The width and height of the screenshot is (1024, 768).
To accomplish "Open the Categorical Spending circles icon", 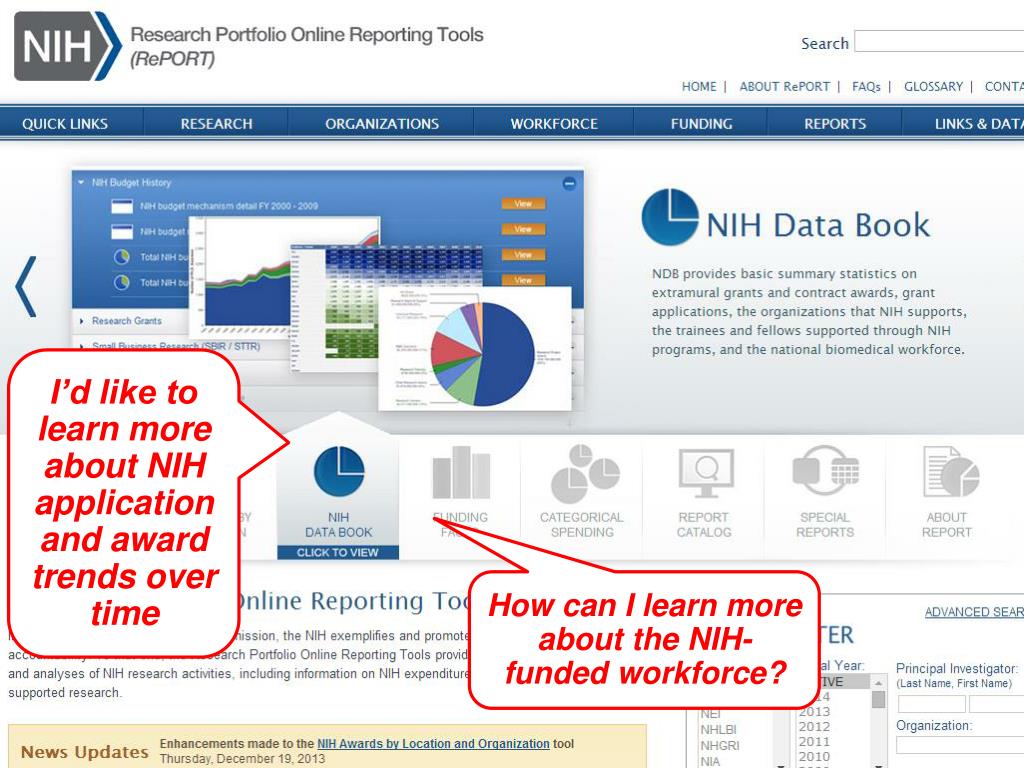I will 584,474.
